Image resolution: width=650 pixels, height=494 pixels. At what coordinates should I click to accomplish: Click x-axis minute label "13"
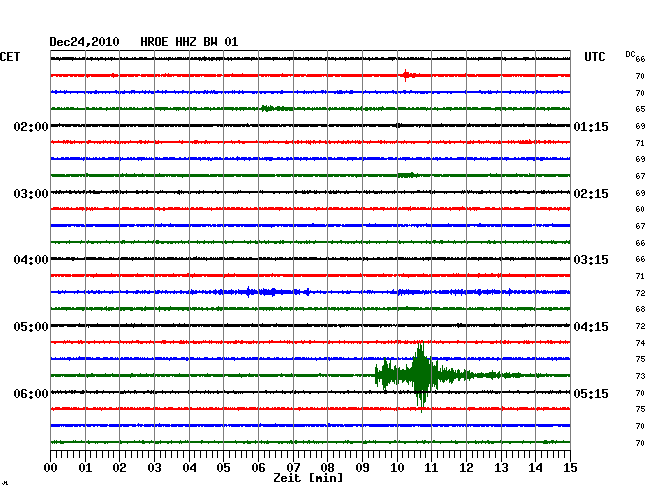tap(501, 468)
